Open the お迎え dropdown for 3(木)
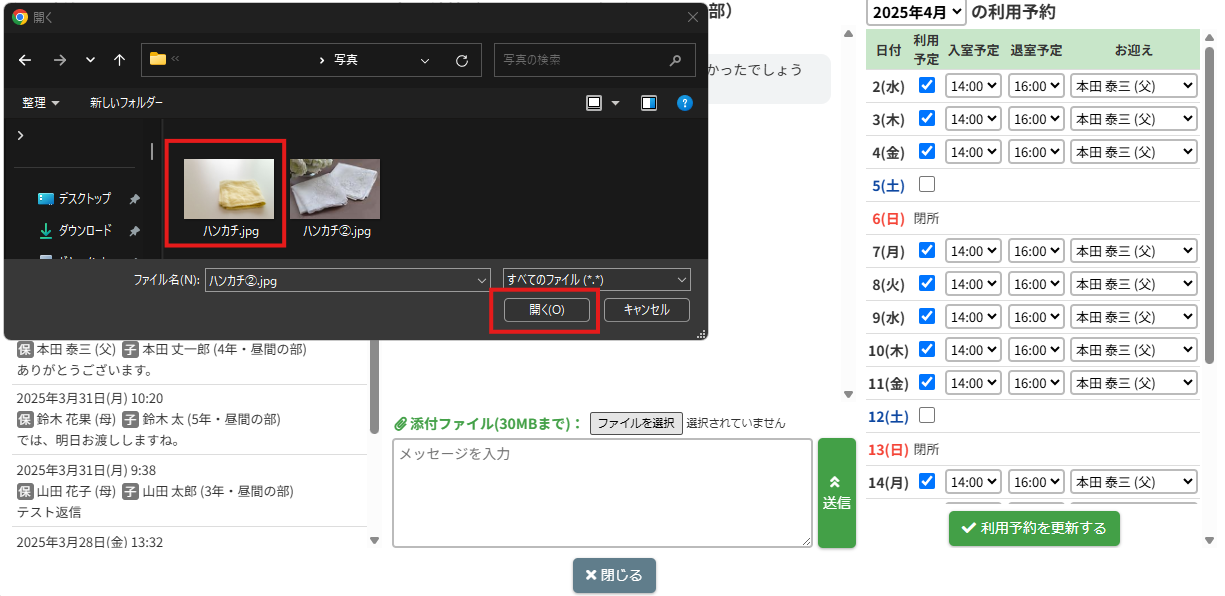The image size is (1225, 596). click(x=1133, y=119)
